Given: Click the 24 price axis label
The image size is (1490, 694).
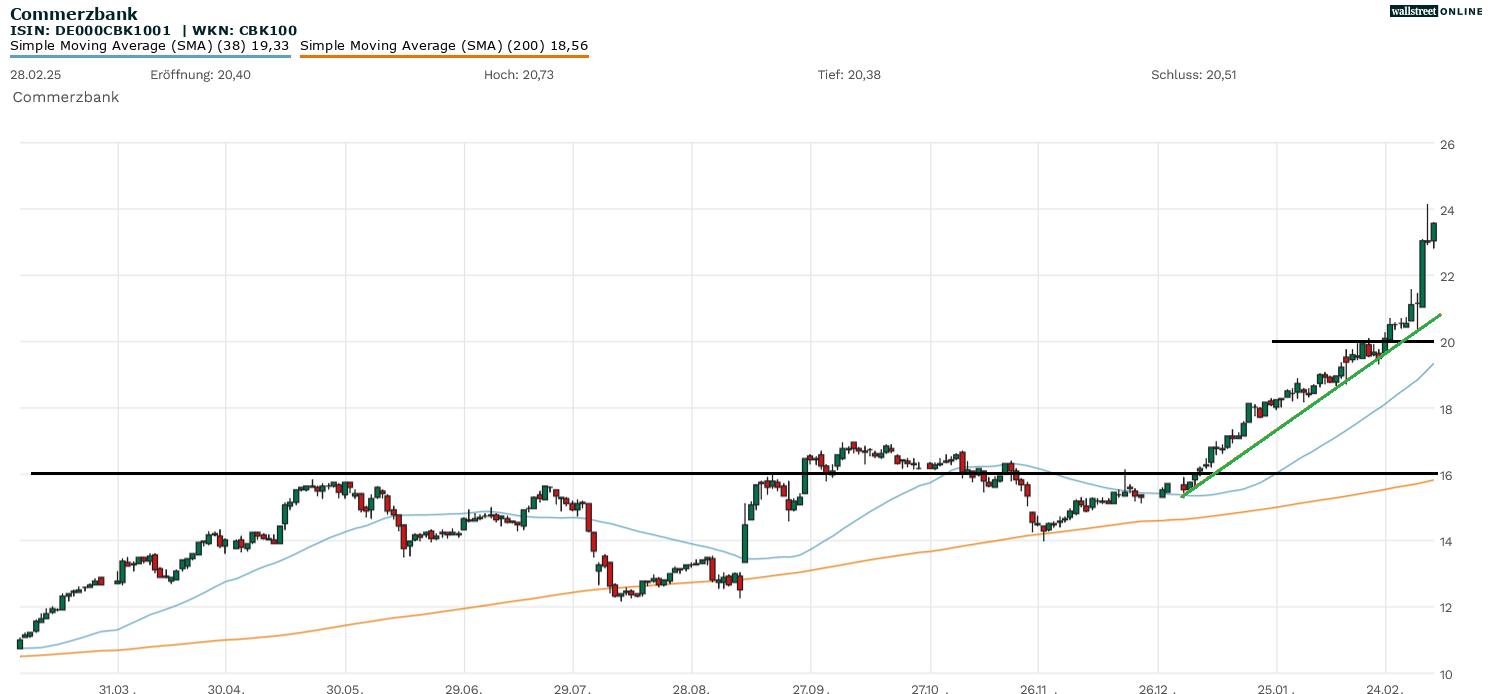Looking at the screenshot, I should (x=1447, y=210).
